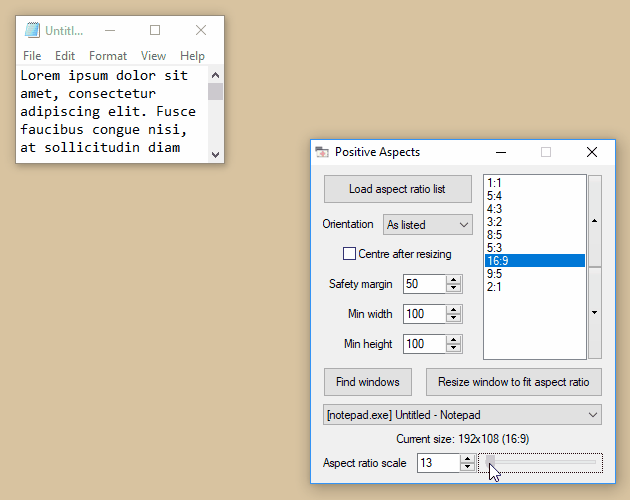Increase the Aspect ratio scale spinner
Viewport: 630px width, 500px height.
point(467,459)
